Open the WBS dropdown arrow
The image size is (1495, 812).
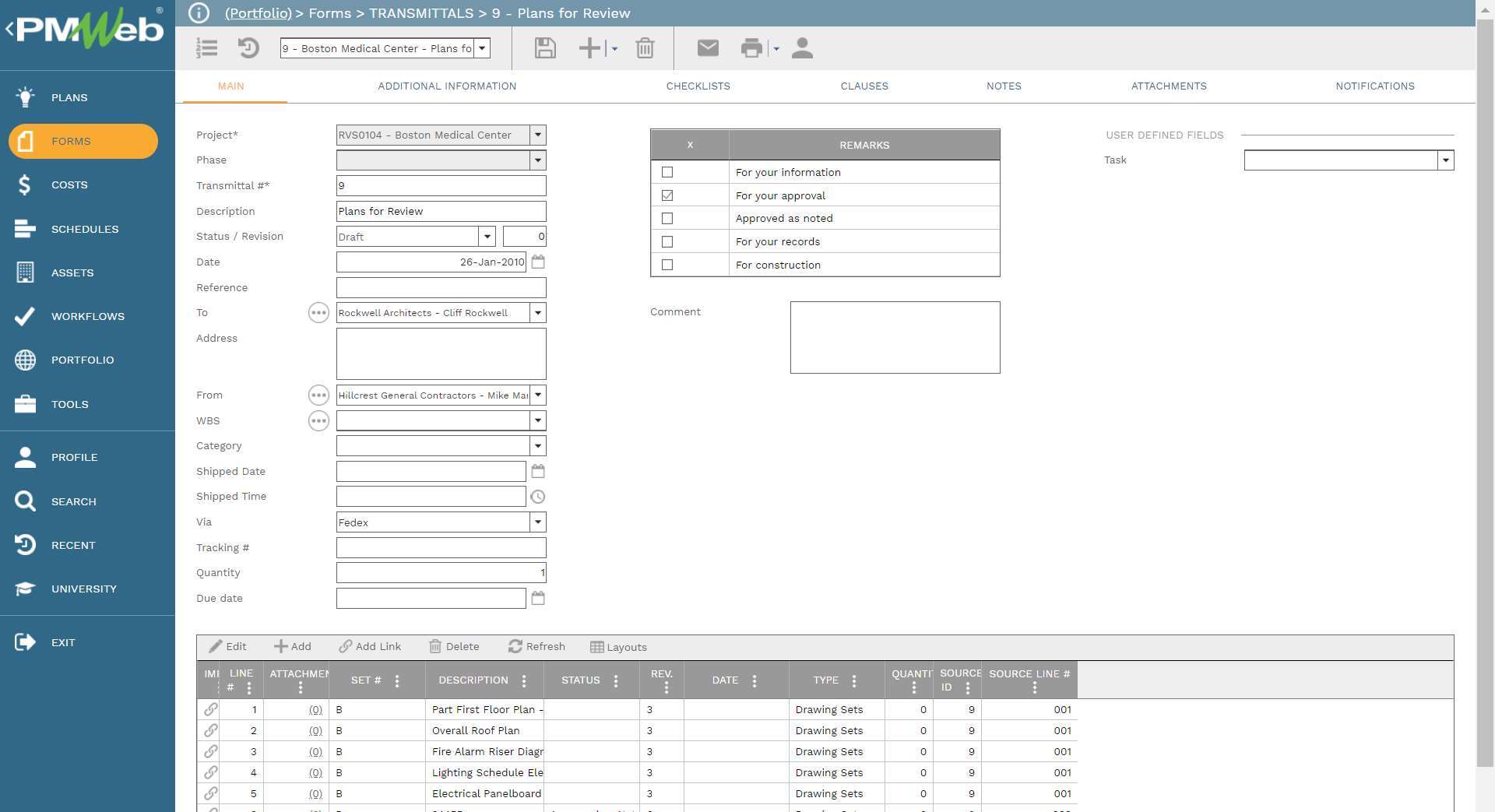(x=538, y=421)
